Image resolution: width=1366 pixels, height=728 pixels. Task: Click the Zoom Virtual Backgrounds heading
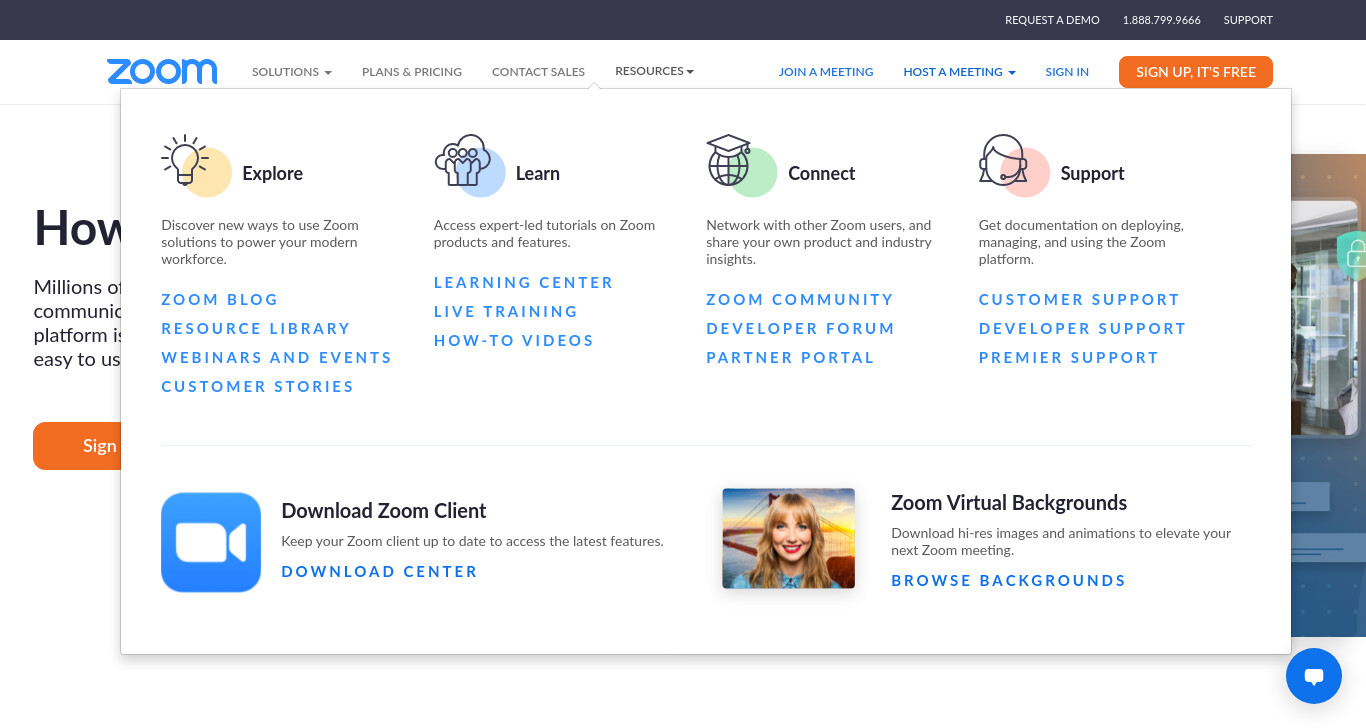click(x=1009, y=503)
